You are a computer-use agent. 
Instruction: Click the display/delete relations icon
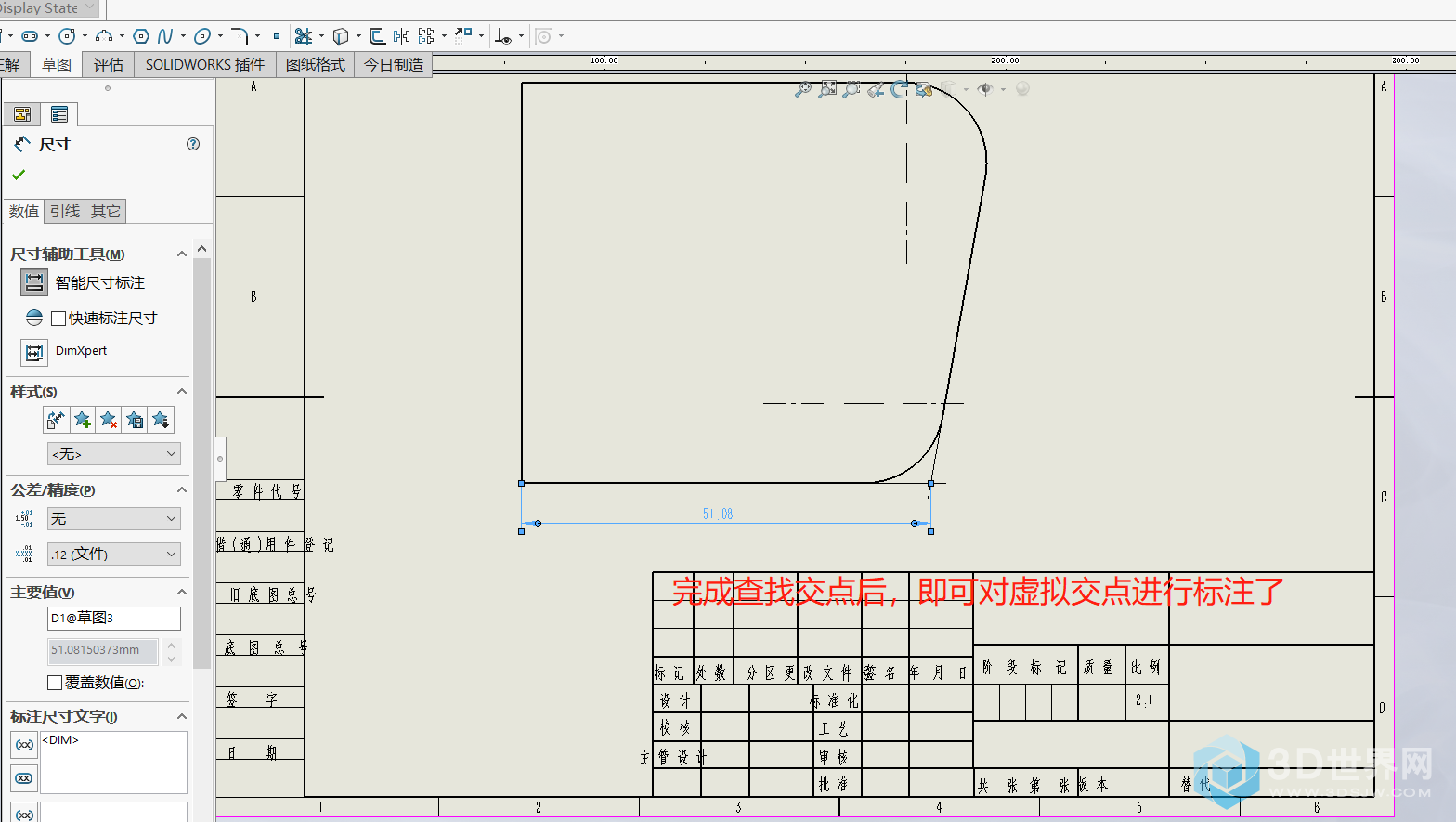pos(502,36)
